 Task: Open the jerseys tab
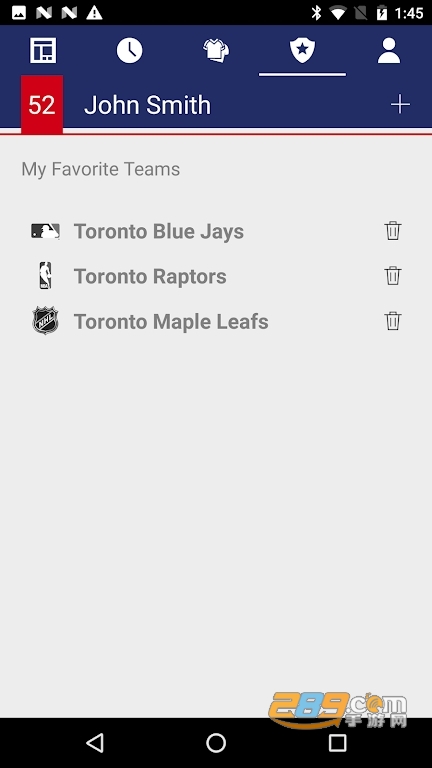coord(216,50)
